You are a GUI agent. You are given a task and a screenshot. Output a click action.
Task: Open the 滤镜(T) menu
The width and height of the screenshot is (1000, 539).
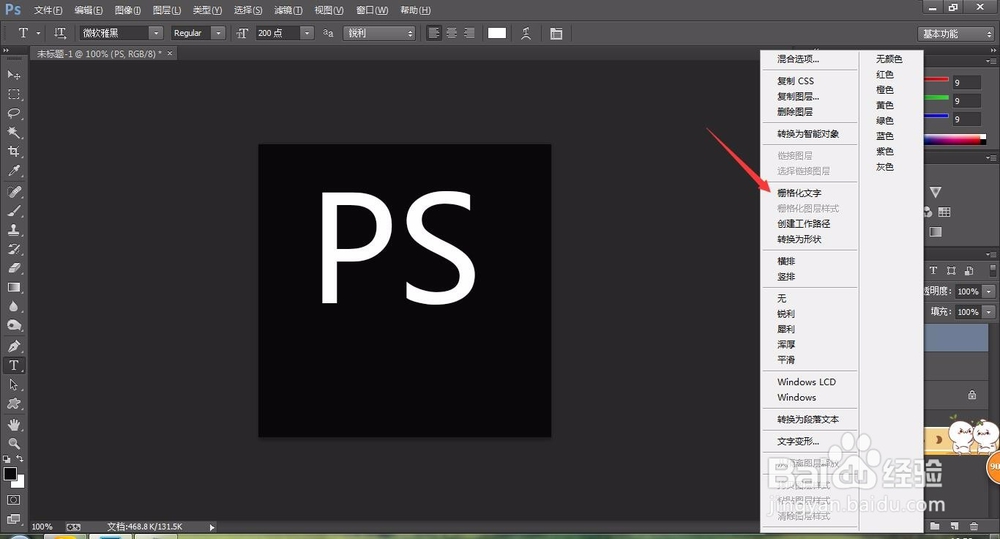(x=288, y=10)
